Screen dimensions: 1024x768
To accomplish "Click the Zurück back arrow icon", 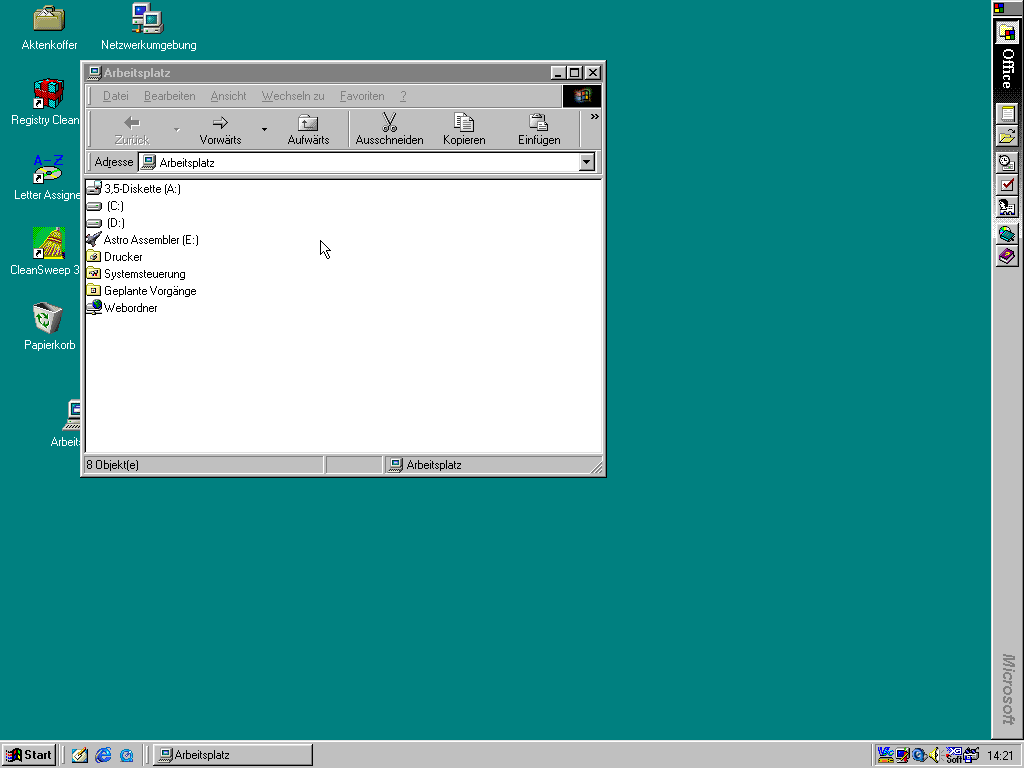I will (132, 122).
